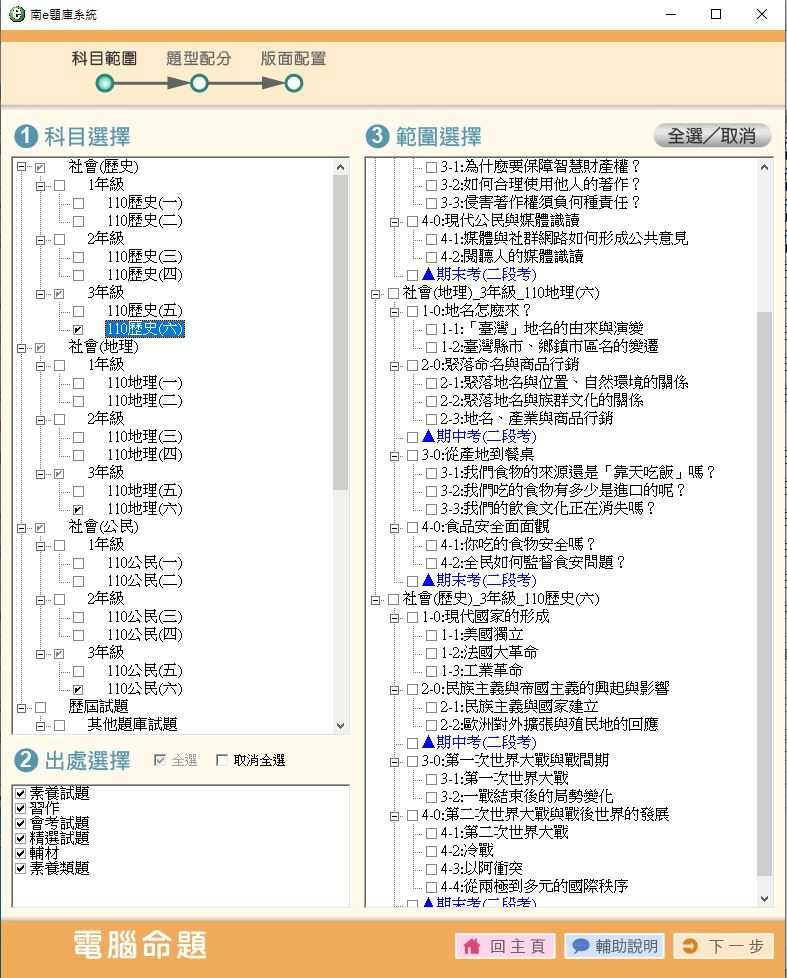Viewport: 787px width, 978px height.
Task: Open 輔助說明 help button
Action: coord(615,946)
